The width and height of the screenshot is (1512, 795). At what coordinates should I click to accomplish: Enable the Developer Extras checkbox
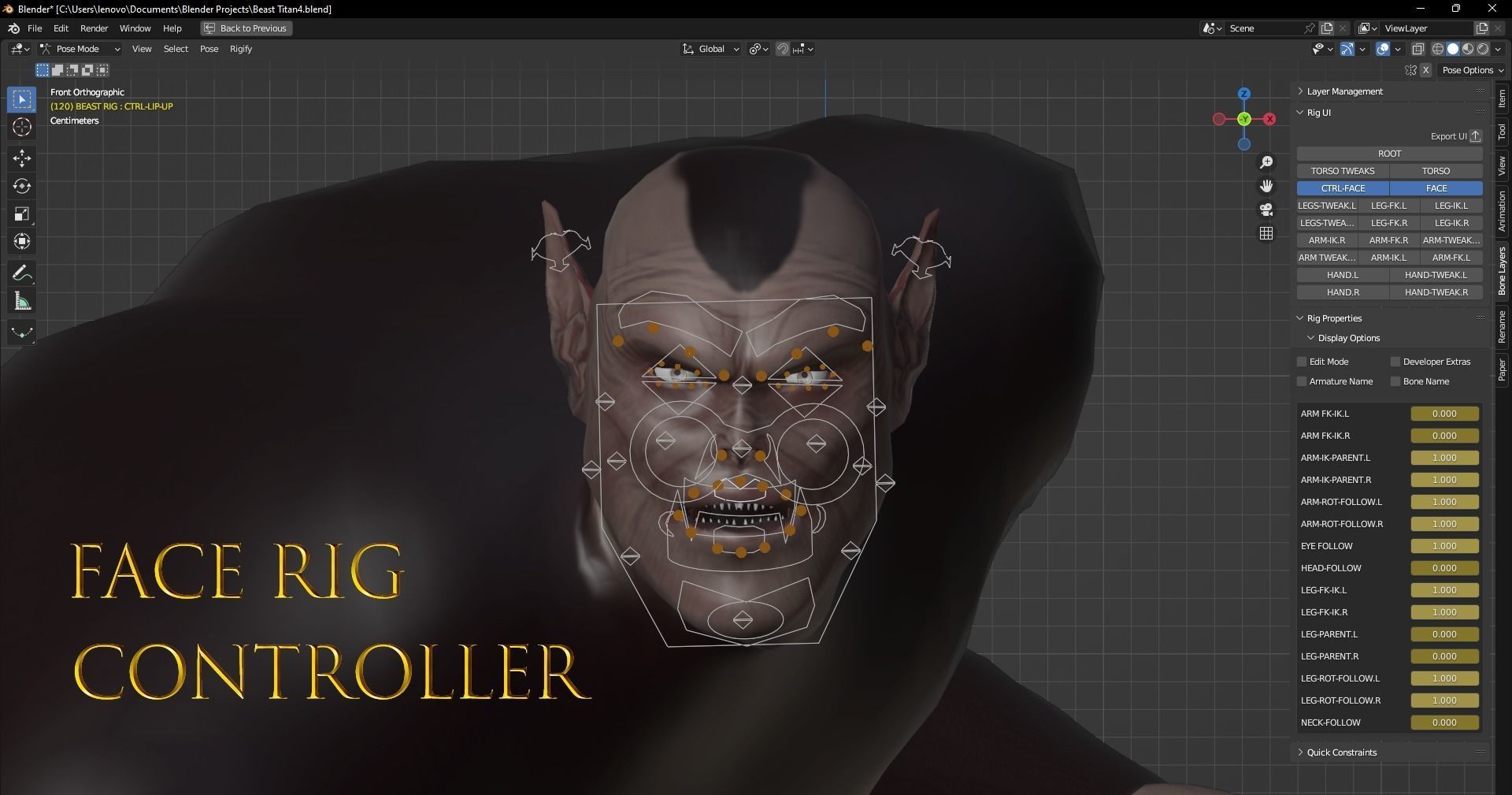point(1395,362)
